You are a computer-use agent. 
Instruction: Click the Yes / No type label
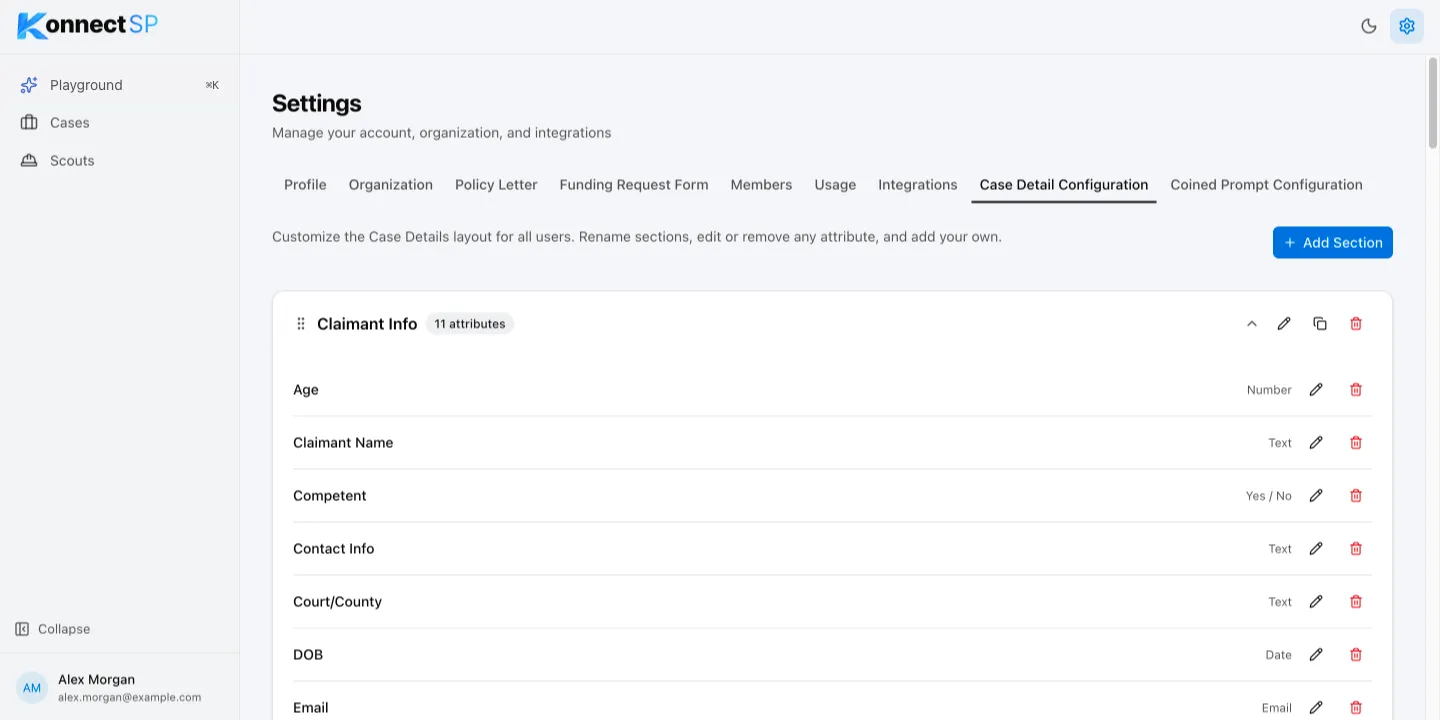click(x=1269, y=496)
